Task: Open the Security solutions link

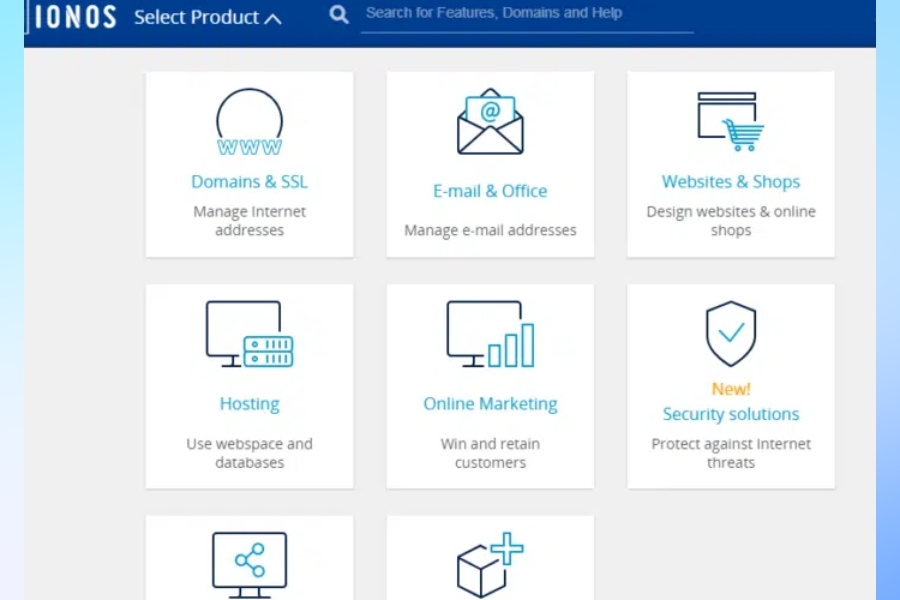Action: [731, 414]
